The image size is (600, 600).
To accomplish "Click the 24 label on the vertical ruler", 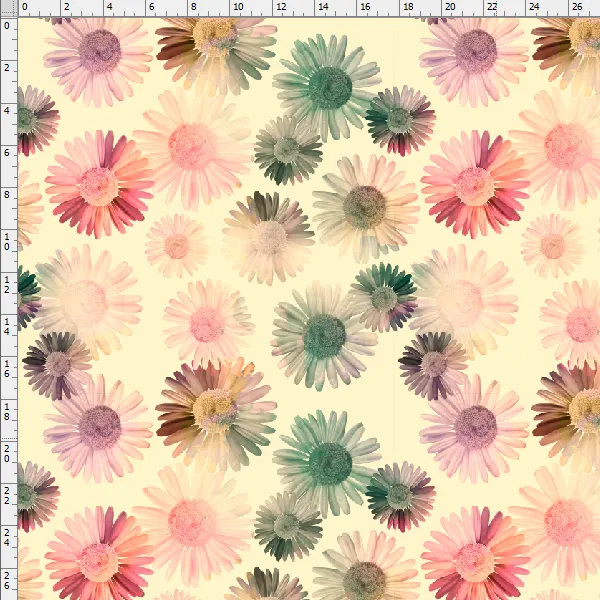I will [7, 538].
